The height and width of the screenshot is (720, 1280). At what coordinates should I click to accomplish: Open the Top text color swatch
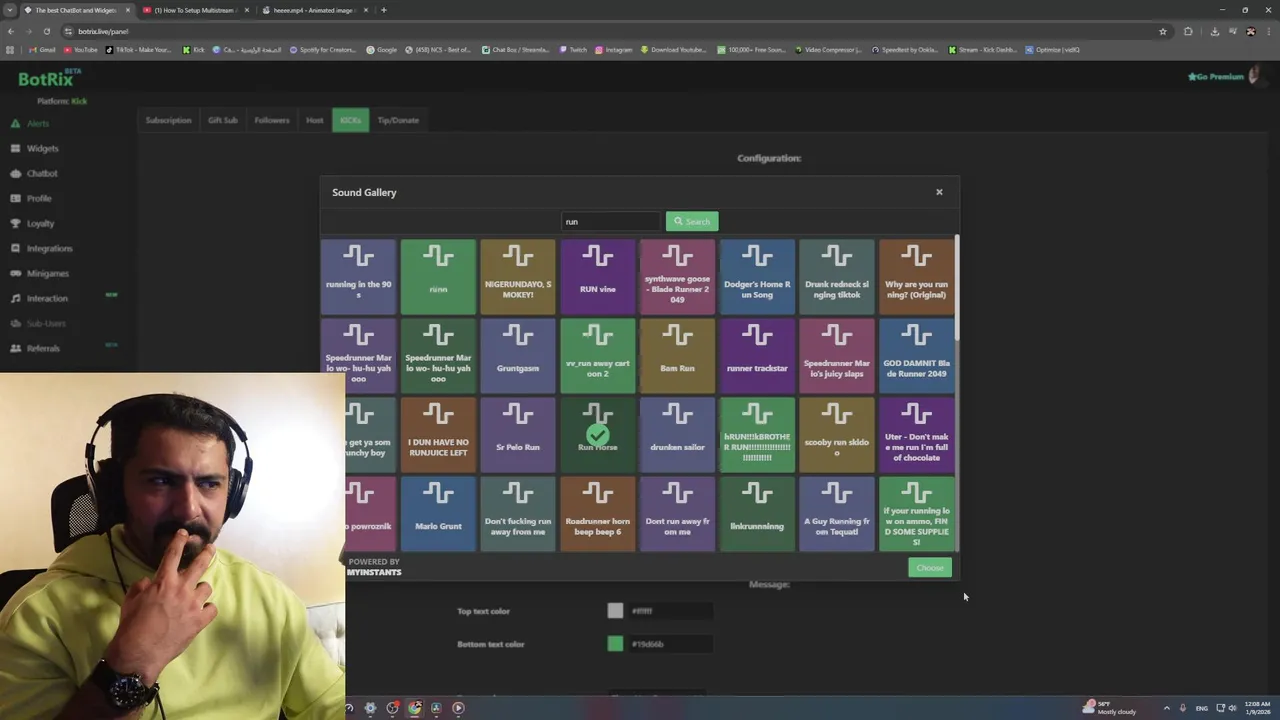tap(615, 611)
